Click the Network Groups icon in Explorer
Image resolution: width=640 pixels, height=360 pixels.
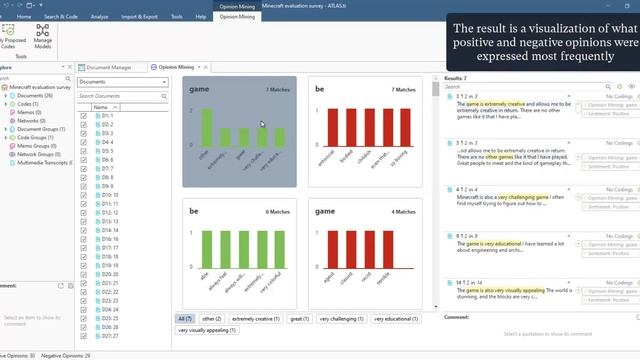click(x=12, y=154)
